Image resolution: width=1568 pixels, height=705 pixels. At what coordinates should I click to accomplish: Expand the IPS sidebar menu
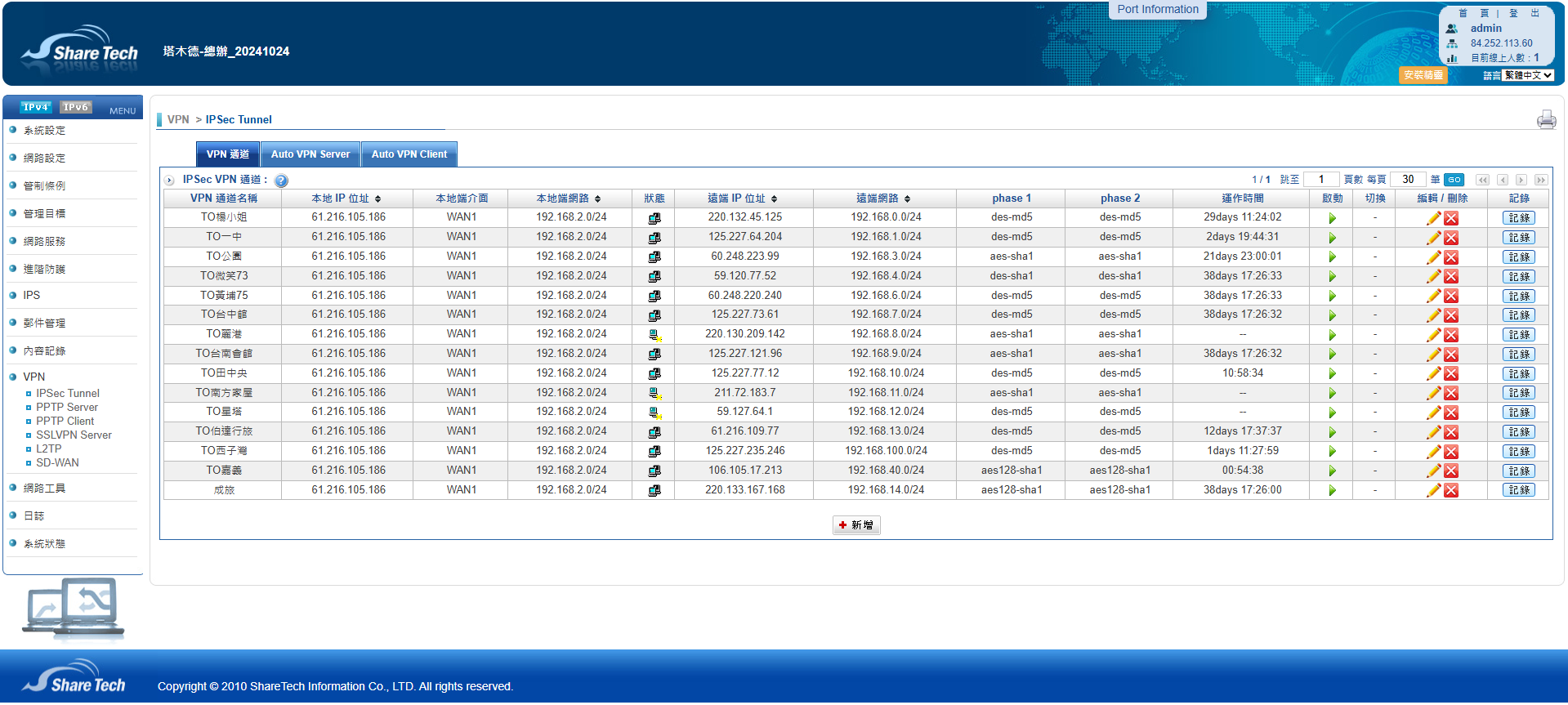(x=32, y=296)
